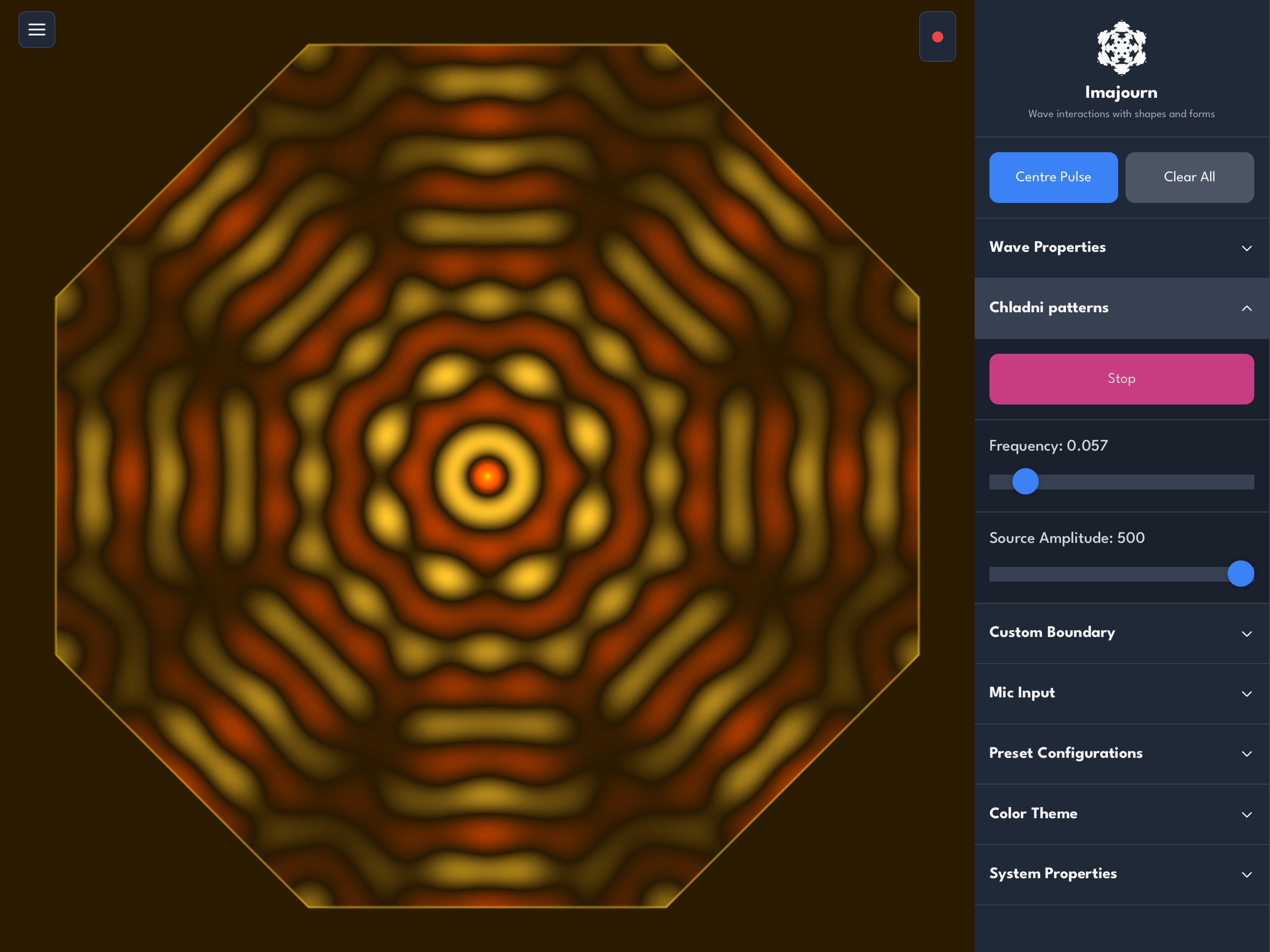Viewport: 1270px width, 952px height.
Task: Stop the Chladni pattern playback
Action: point(1121,379)
